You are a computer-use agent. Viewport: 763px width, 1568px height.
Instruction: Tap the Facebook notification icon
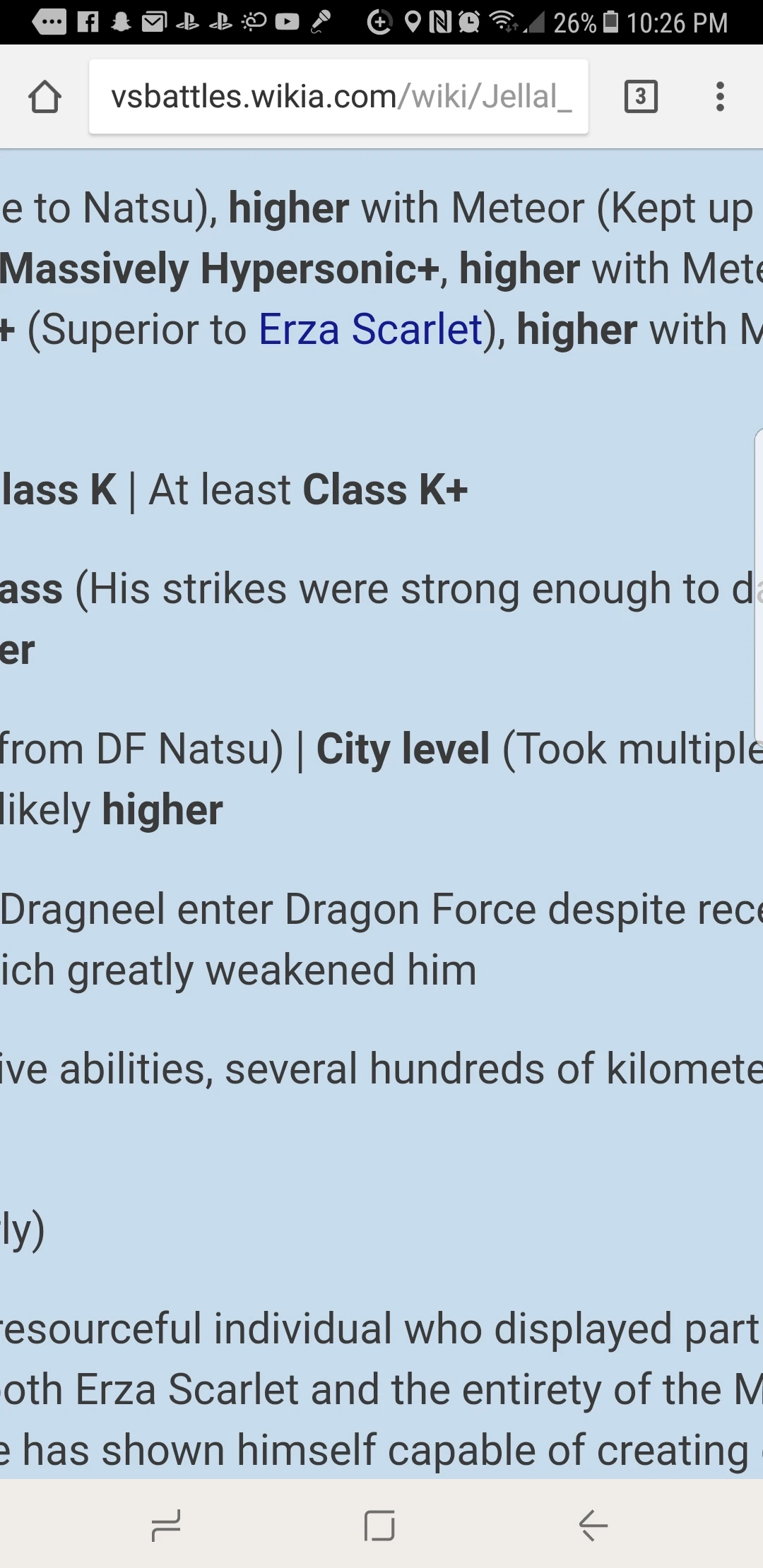click(x=88, y=23)
